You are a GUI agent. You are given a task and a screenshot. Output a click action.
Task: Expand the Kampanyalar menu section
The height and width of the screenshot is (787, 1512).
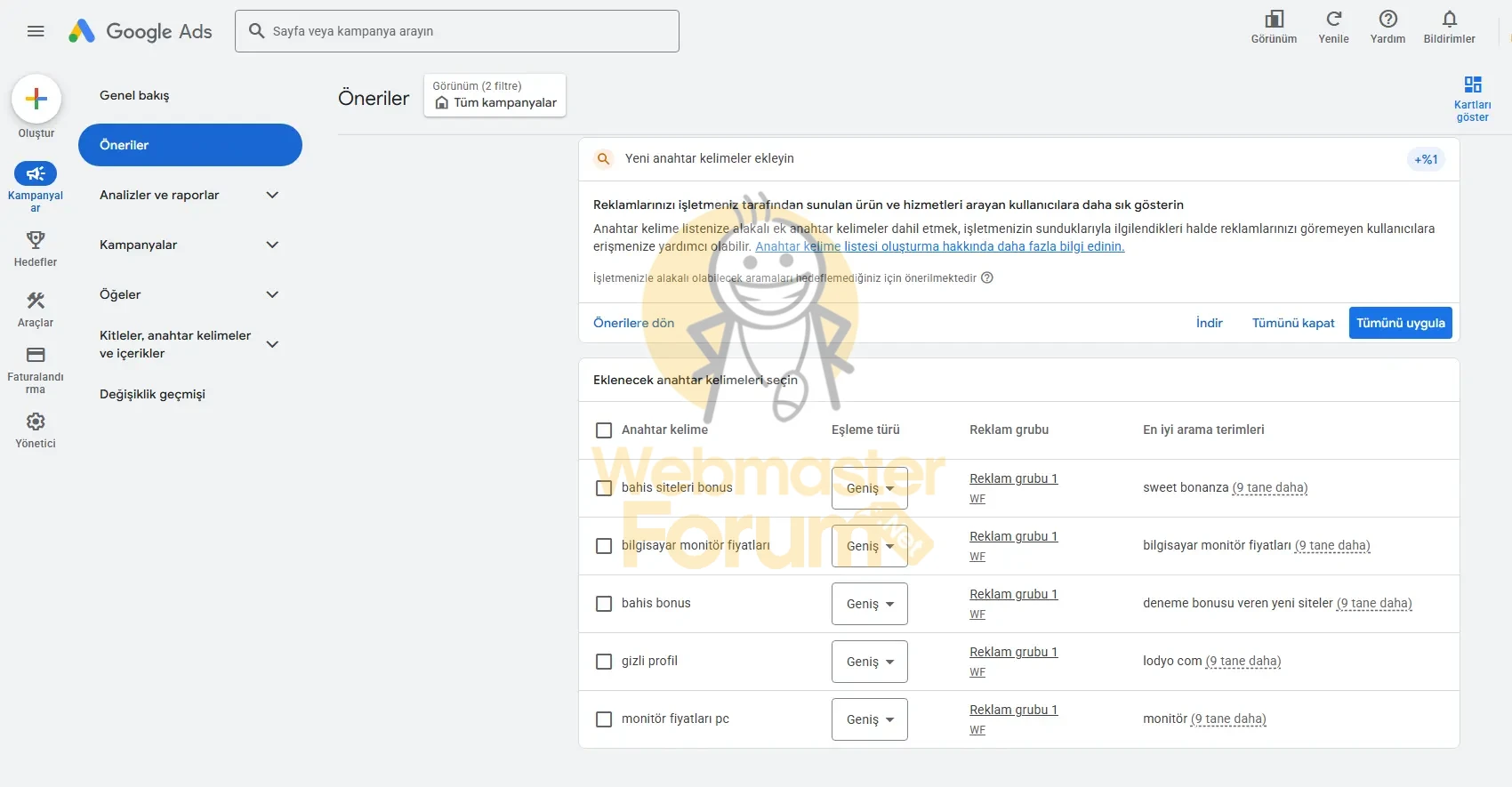click(x=272, y=245)
